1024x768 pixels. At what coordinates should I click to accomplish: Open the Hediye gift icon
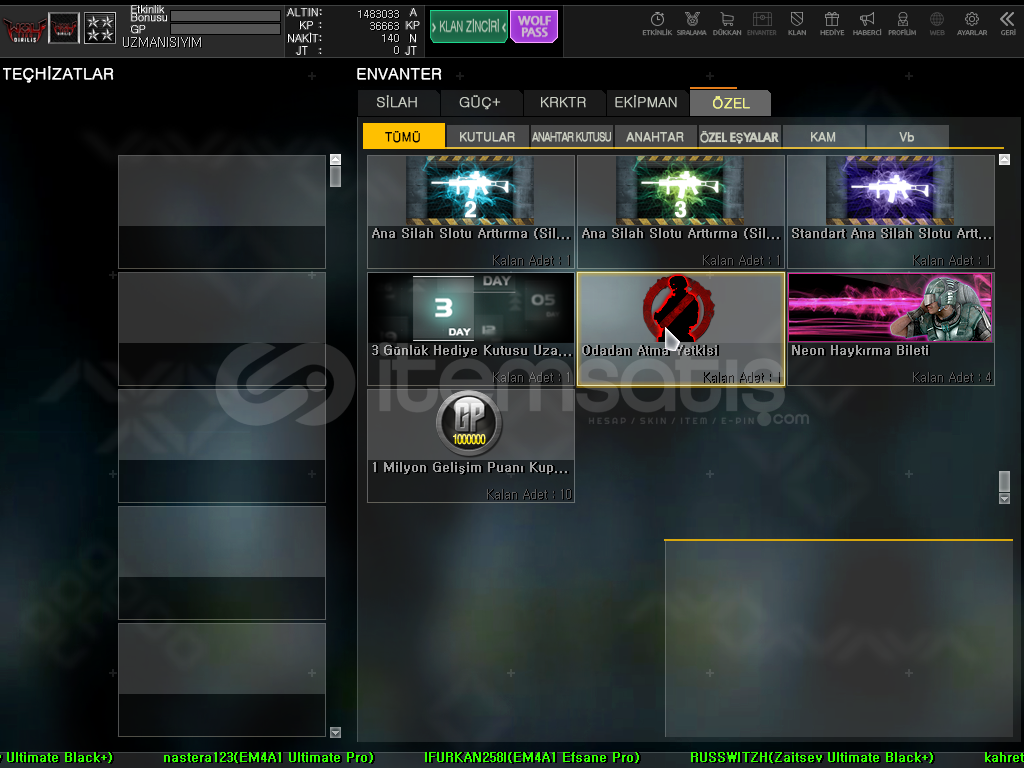[x=832, y=23]
